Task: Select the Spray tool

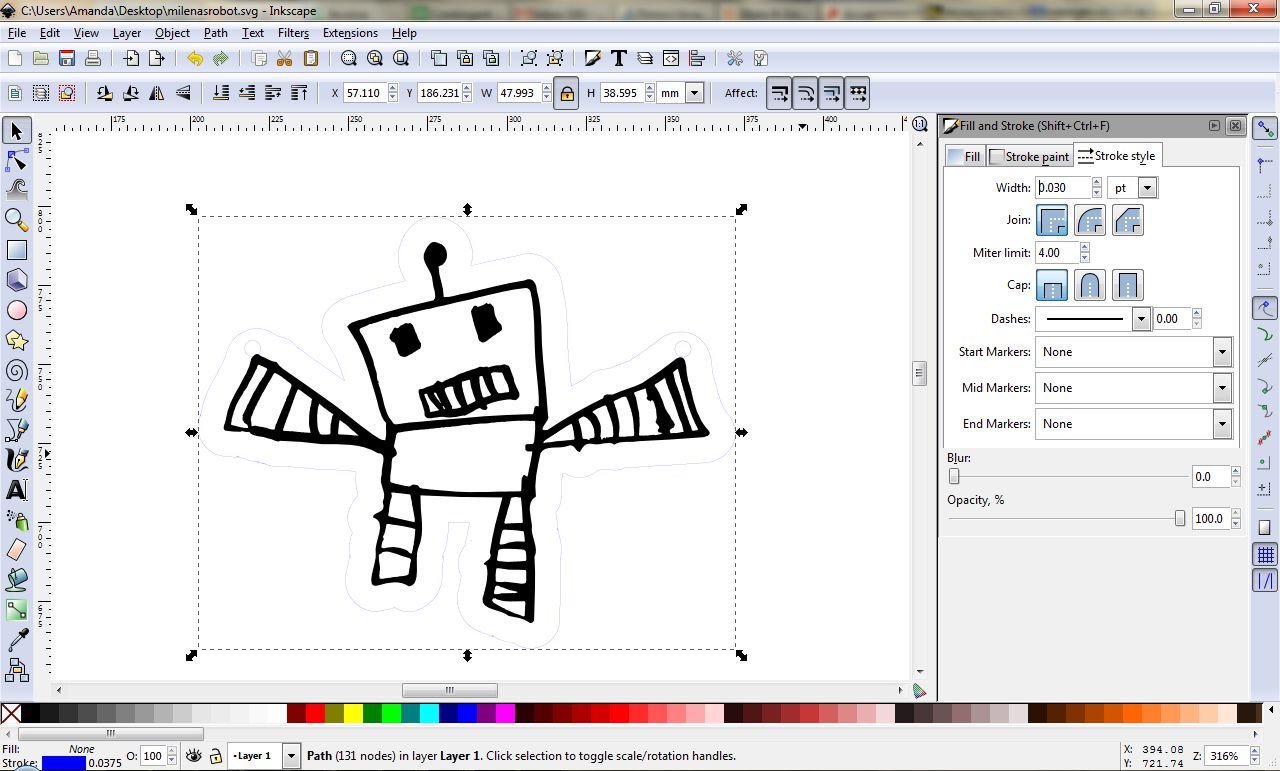Action: click(16, 520)
